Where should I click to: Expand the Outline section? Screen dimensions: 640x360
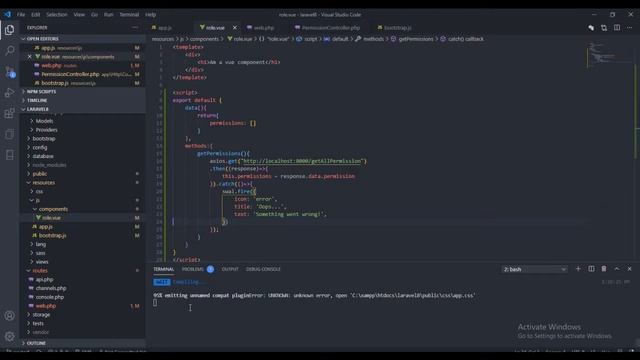click(82, 343)
